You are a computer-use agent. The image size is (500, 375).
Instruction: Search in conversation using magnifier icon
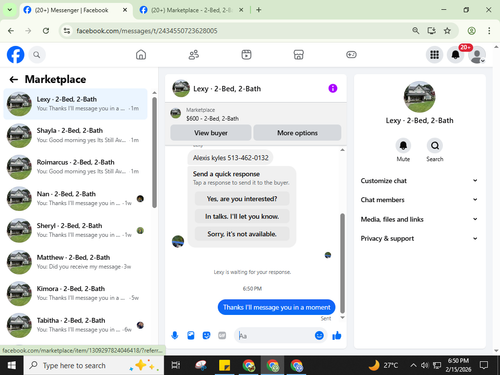[435, 146]
